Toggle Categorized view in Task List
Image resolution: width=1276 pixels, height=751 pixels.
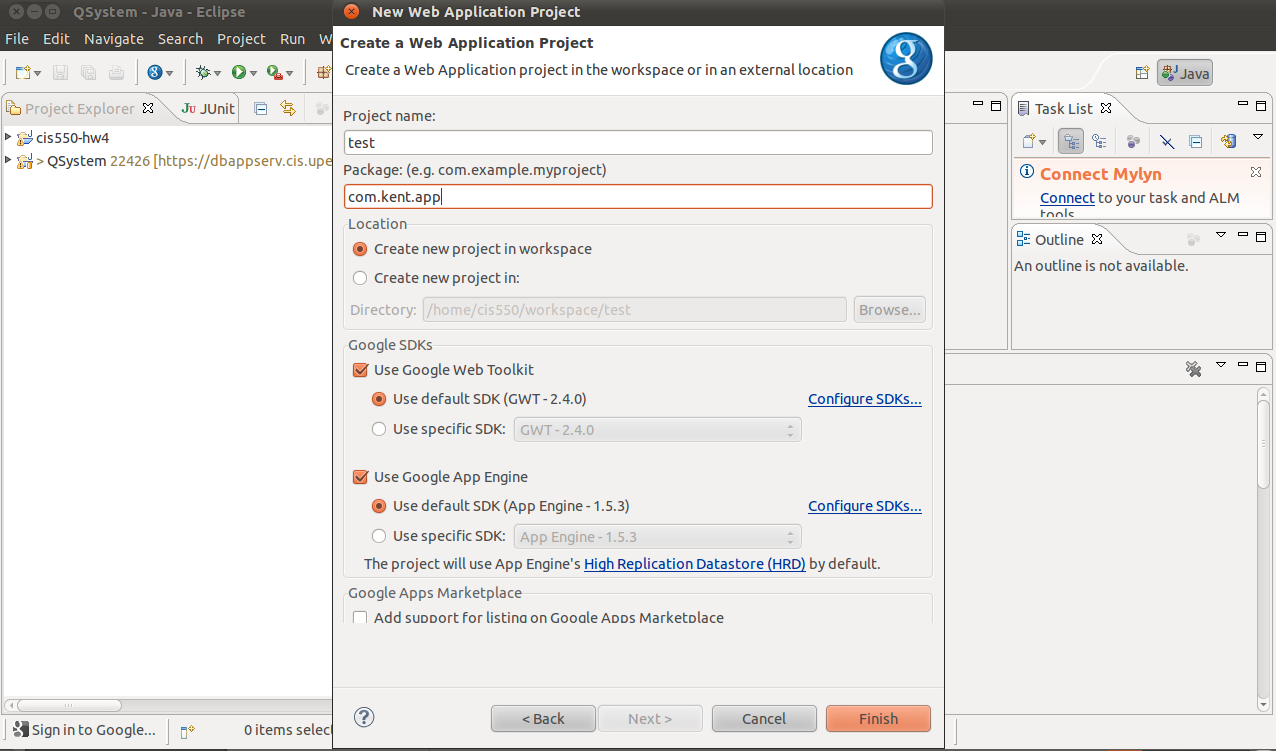coord(1071,142)
